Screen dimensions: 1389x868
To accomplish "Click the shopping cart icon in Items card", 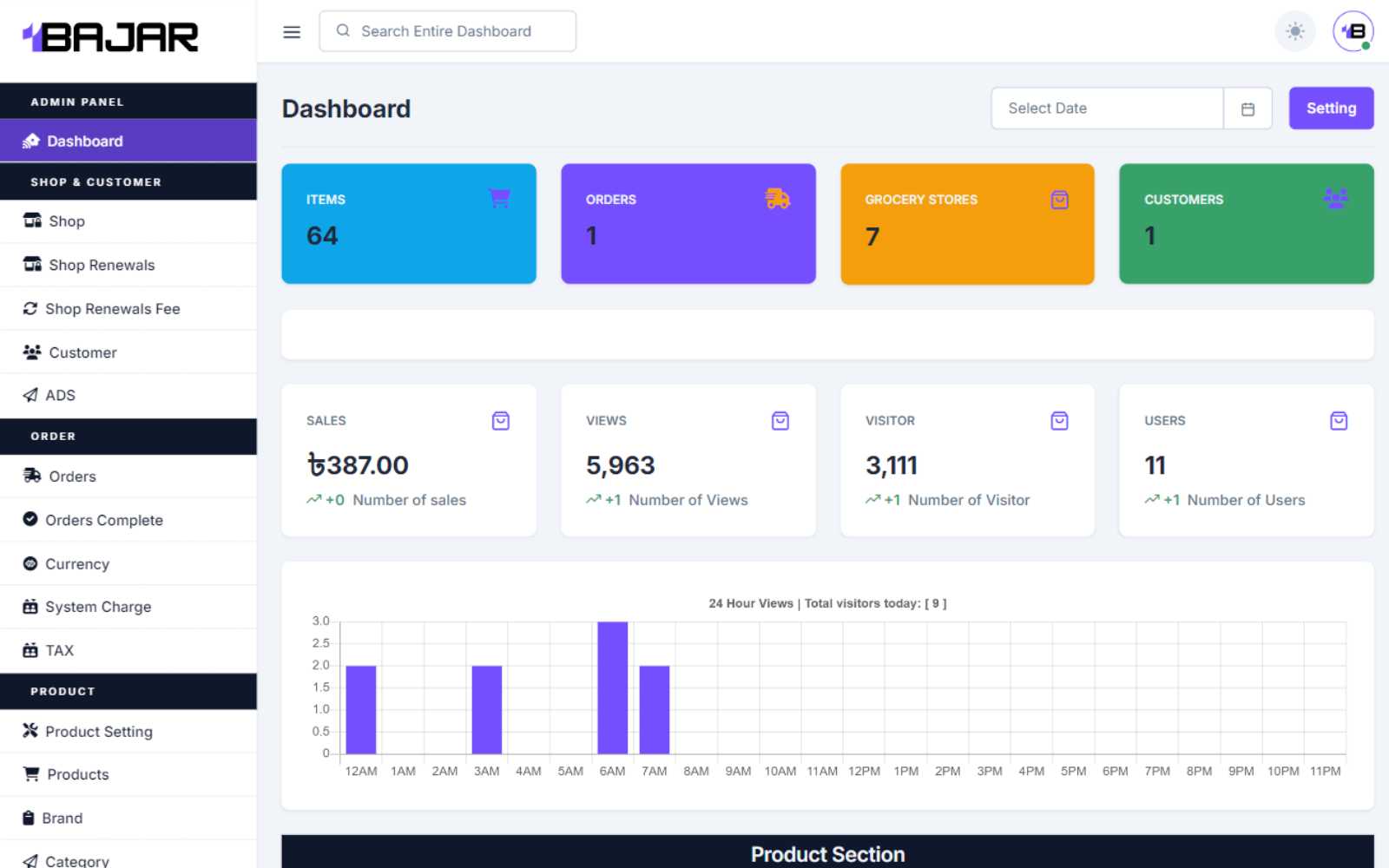I will [499, 199].
